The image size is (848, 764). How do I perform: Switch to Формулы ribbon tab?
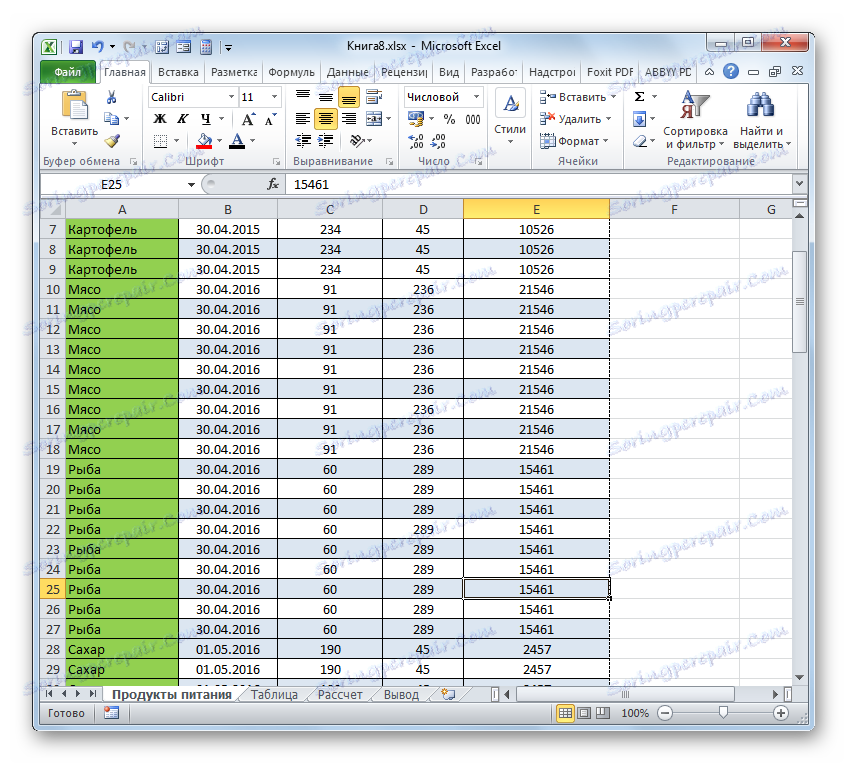pos(291,72)
